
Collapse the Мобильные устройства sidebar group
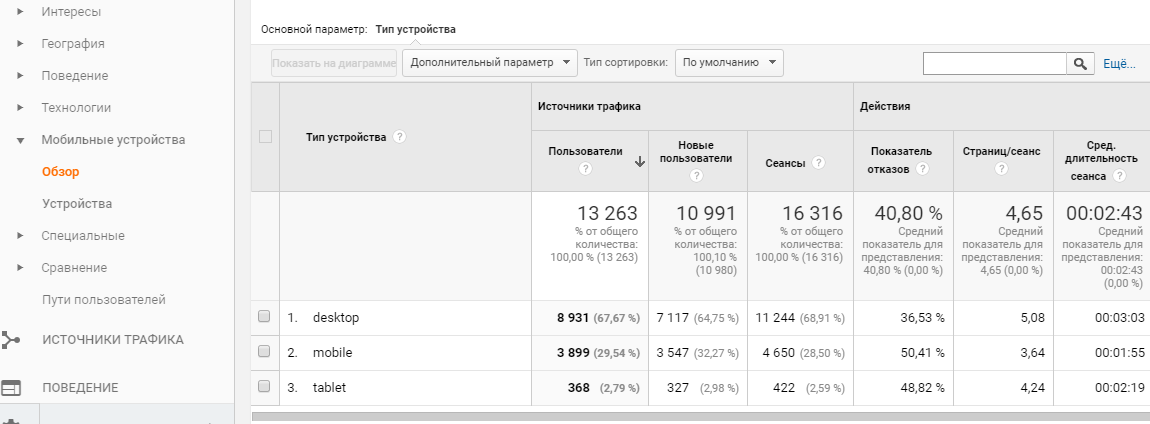tap(21, 140)
